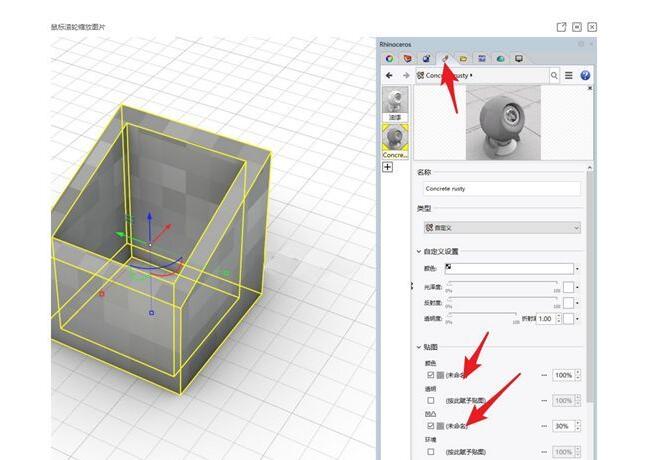Open the color wheel panel tab

point(389,59)
